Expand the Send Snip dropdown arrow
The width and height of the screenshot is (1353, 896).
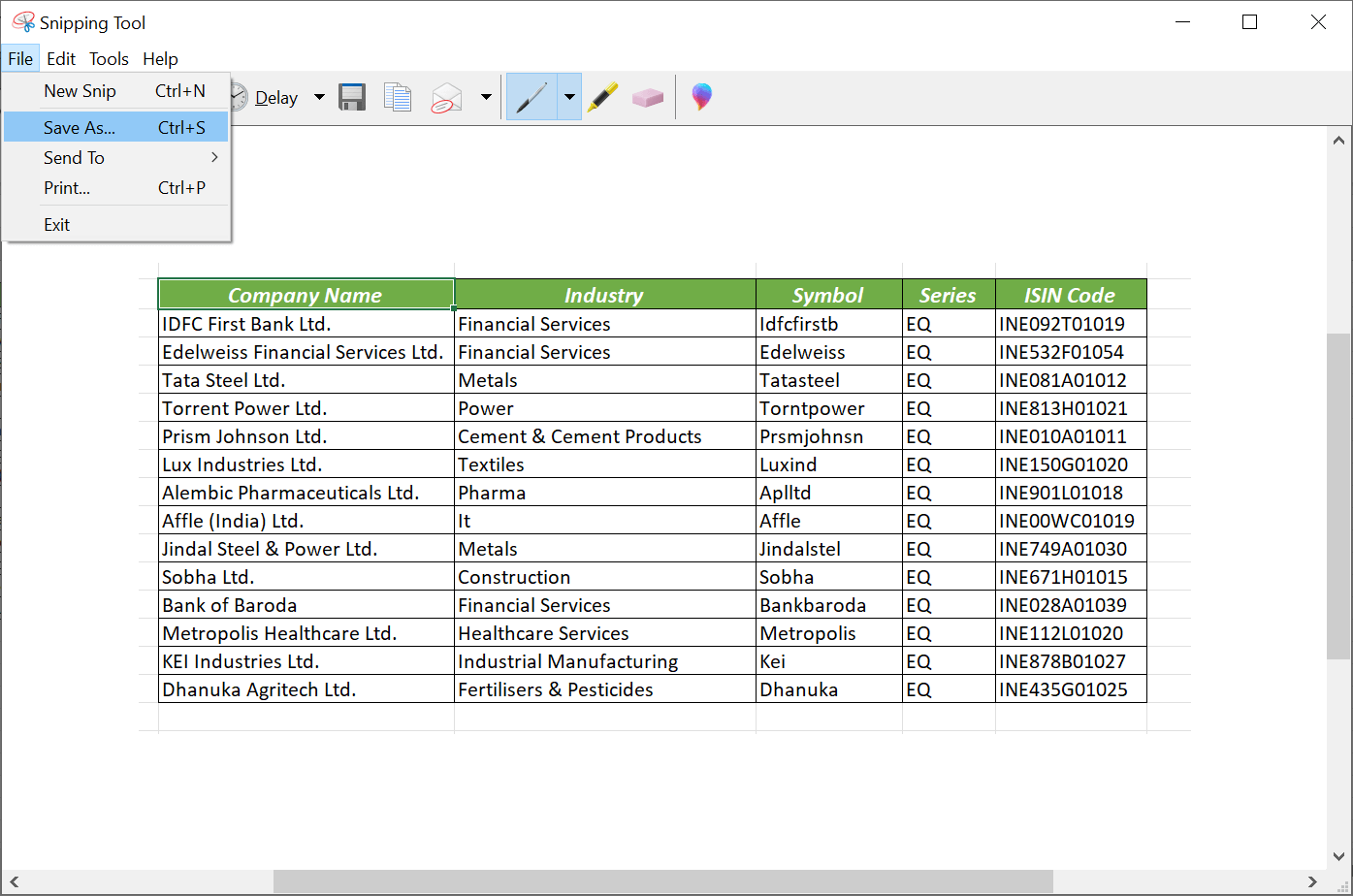tap(486, 97)
